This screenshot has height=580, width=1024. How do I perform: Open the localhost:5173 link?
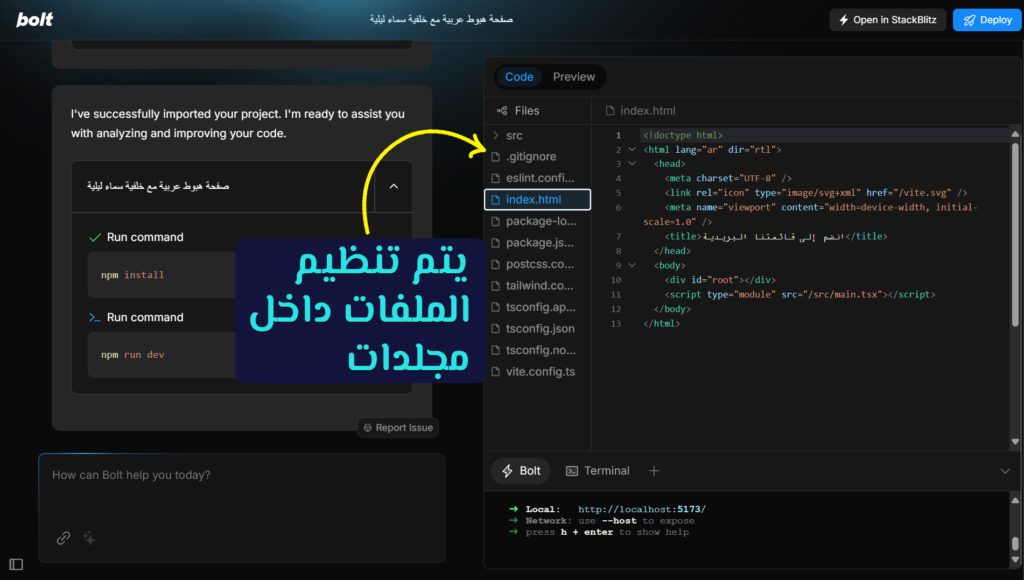pyautogui.click(x=641, y=509)
